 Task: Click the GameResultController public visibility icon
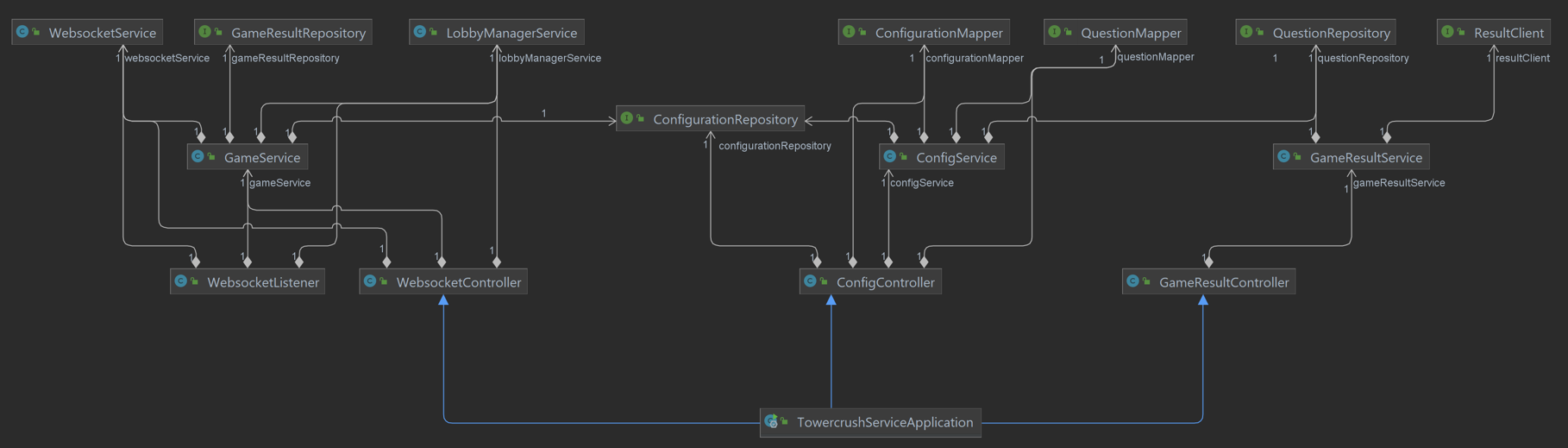coord(1147,282)
